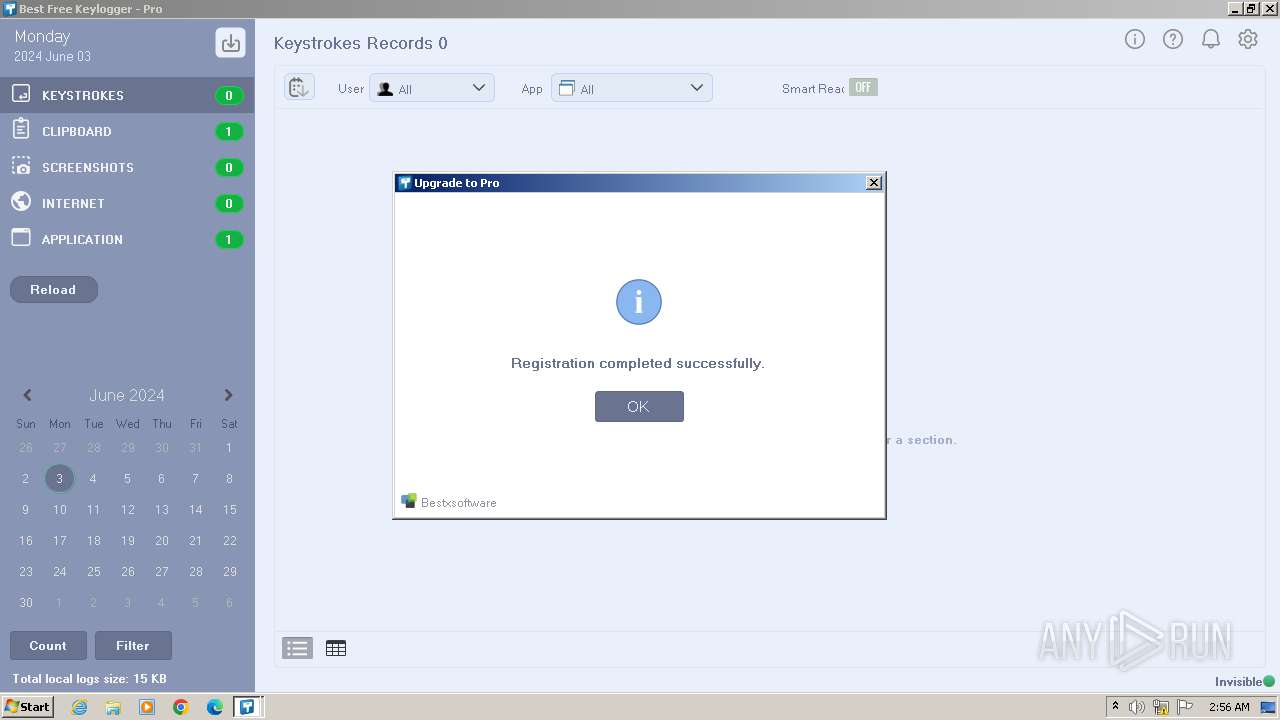Click the Bestxsoftware logo icon
The image size is (1280, 720).
tap(409, 501)
